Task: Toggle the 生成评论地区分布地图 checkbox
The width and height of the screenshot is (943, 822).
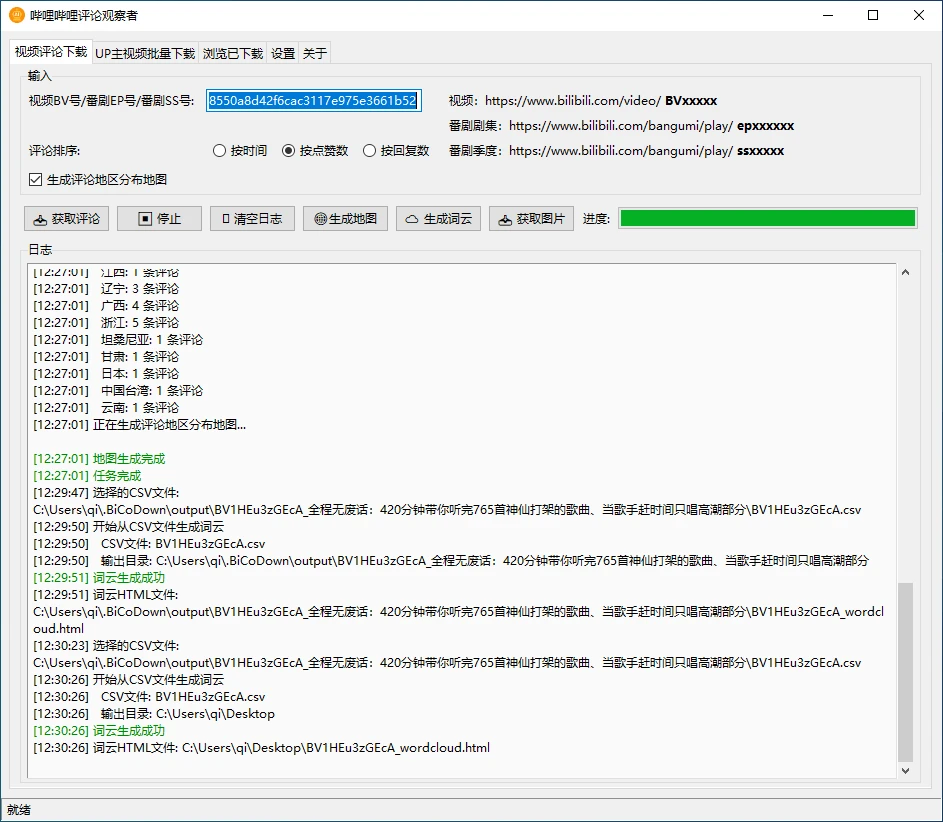Action: click(x=36, y=180)
